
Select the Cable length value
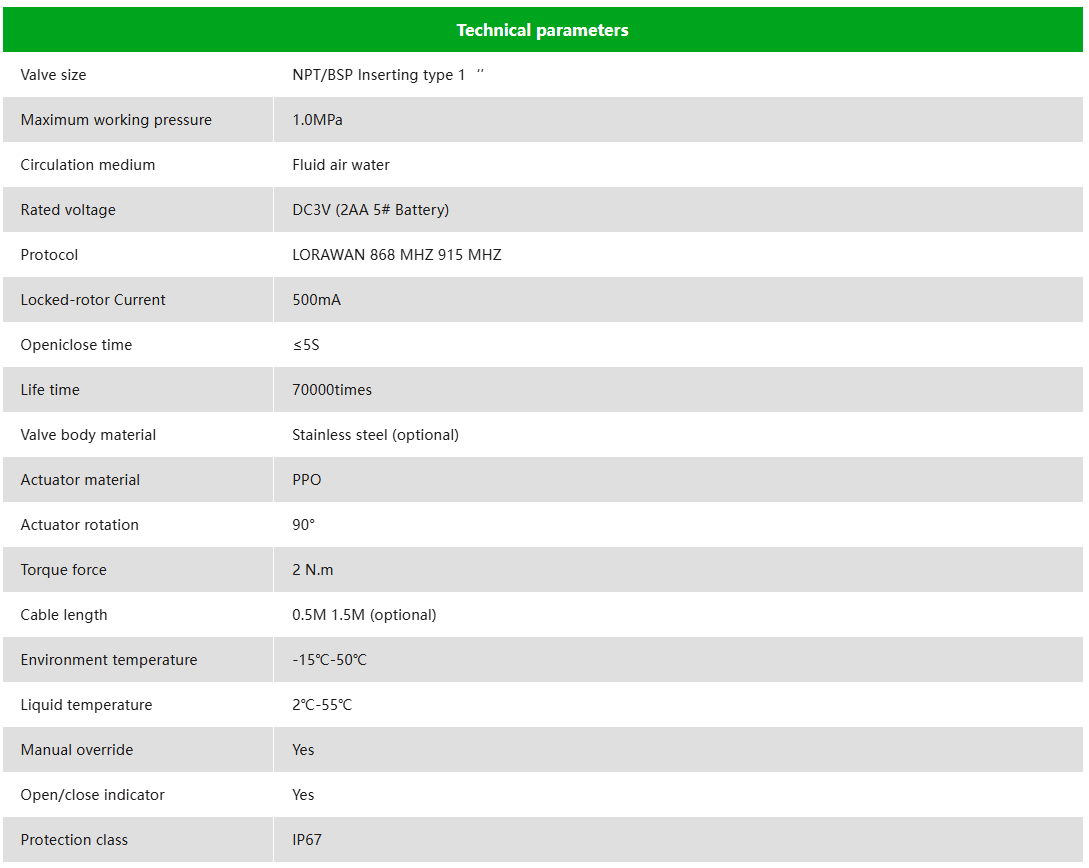364,615
